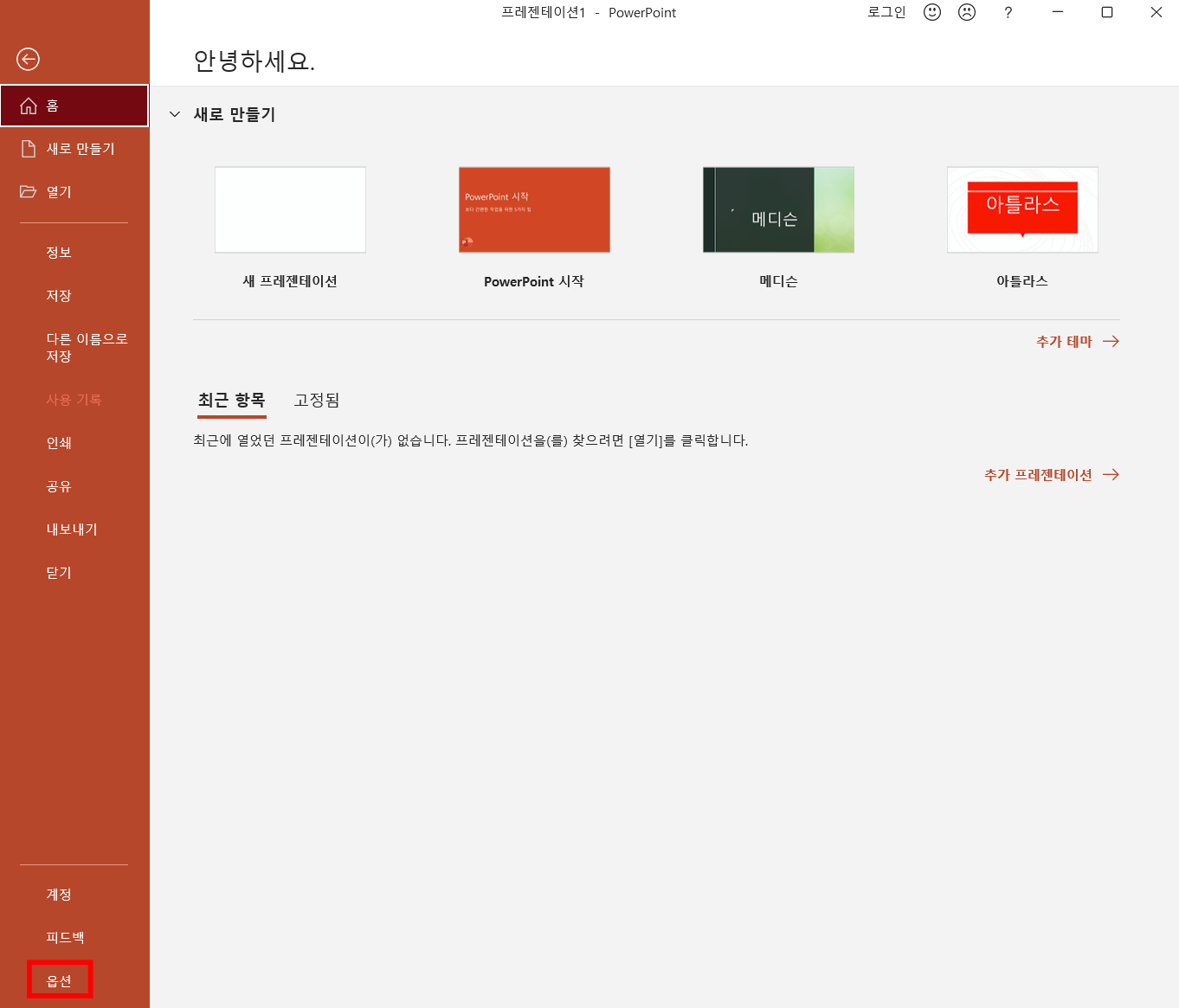Click the back arrow circle icon

[x=29, y=59]
